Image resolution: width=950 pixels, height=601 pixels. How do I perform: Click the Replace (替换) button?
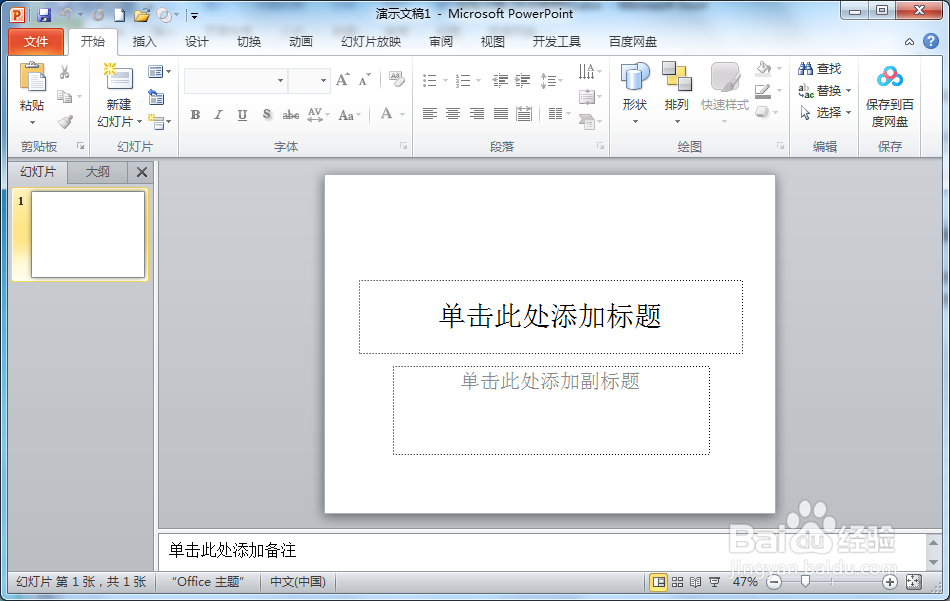[x=825, y=91]
